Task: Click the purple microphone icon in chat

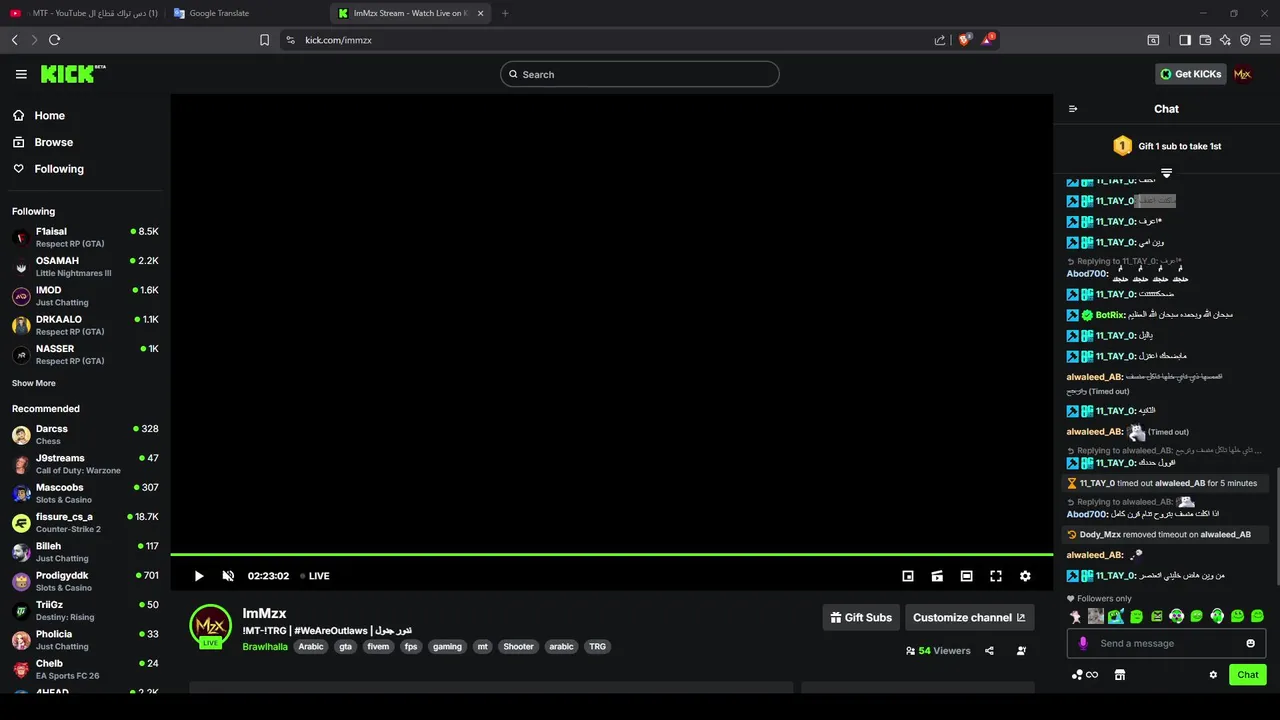Action: click(x=1082, y=644)
